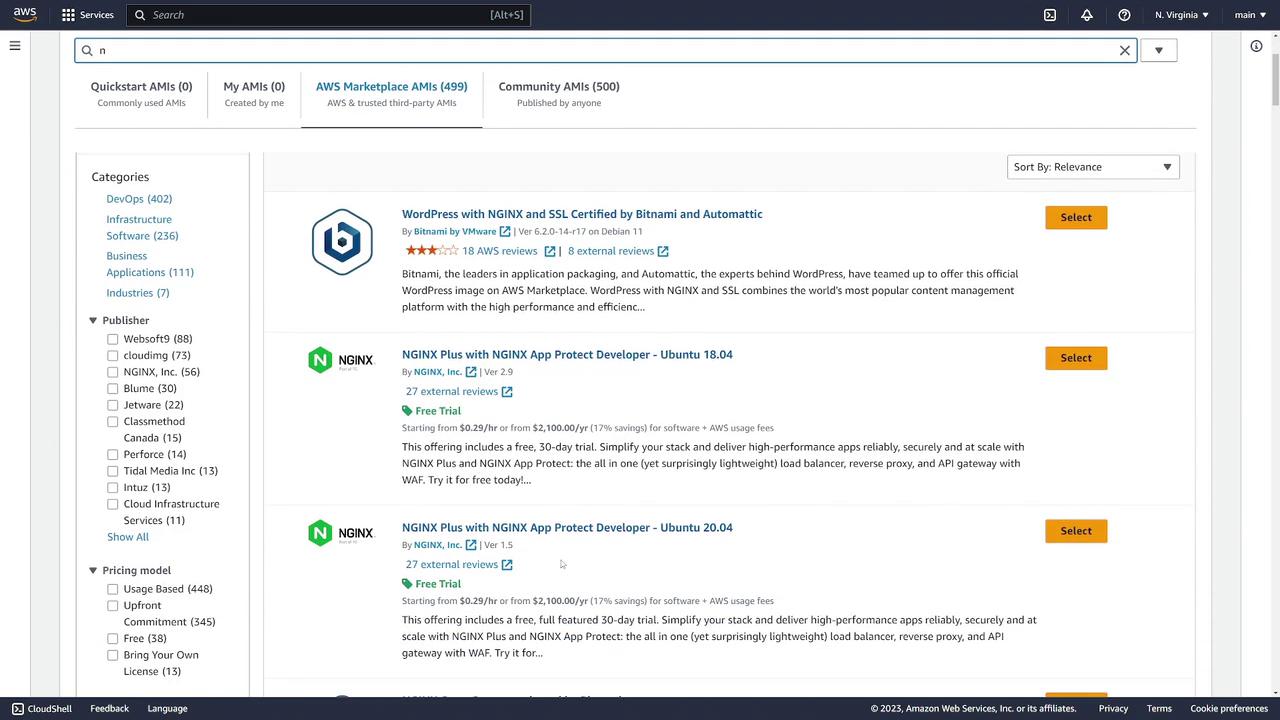Tick the Tidal Media Inc checkbox
The height and width of the screenshot is (720, 1280).
pyautogui.click(x=113, y=471)
